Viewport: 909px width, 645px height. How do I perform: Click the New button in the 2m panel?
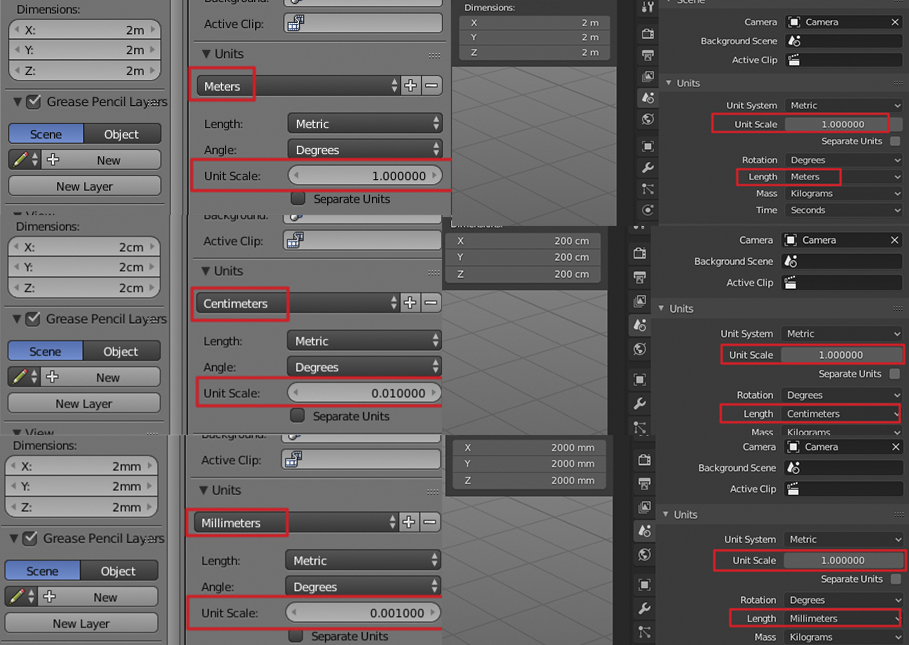point(100,160)
